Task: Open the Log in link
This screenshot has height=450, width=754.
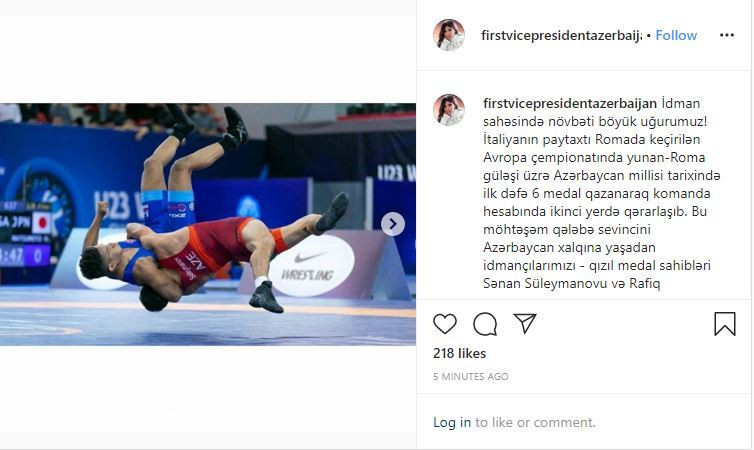Action: coord(452,422)
